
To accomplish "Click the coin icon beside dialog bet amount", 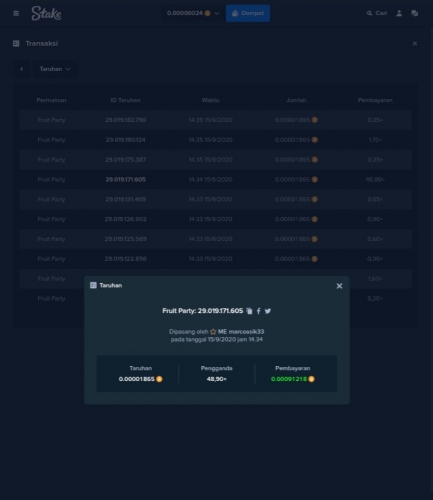I will [x=159, y=379].
